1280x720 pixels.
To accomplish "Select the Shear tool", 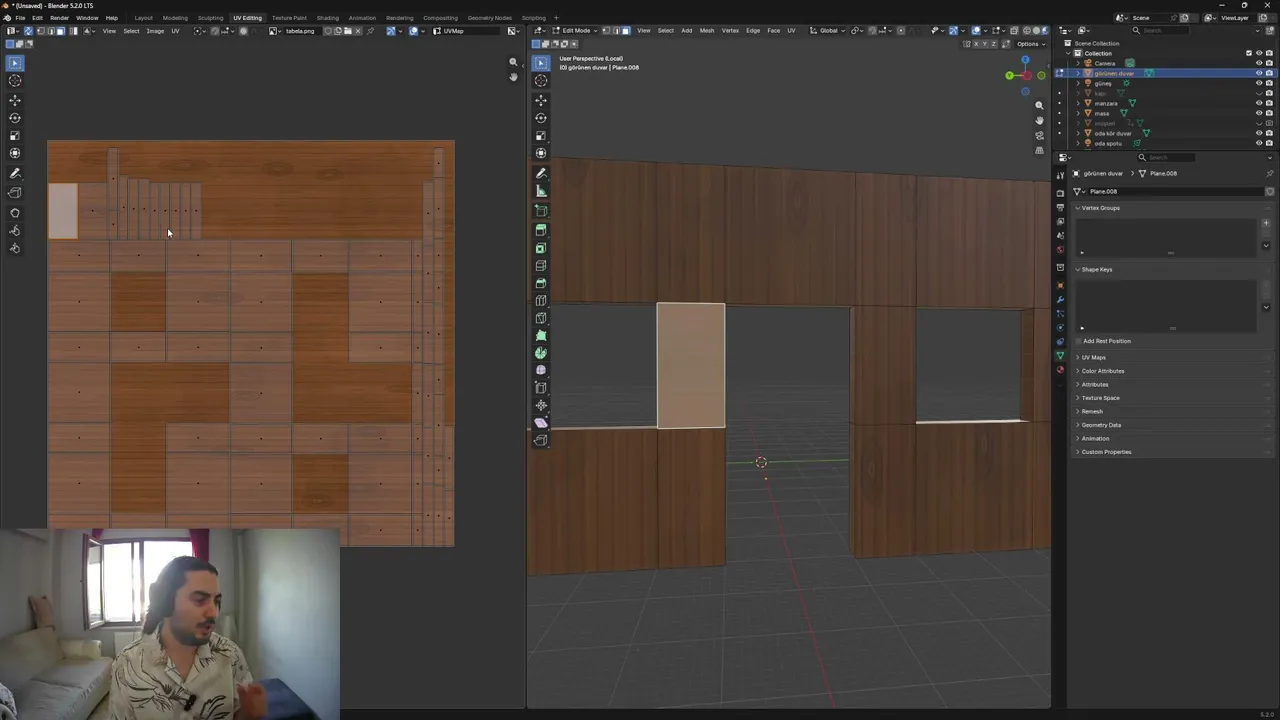I will coord(541,423).
